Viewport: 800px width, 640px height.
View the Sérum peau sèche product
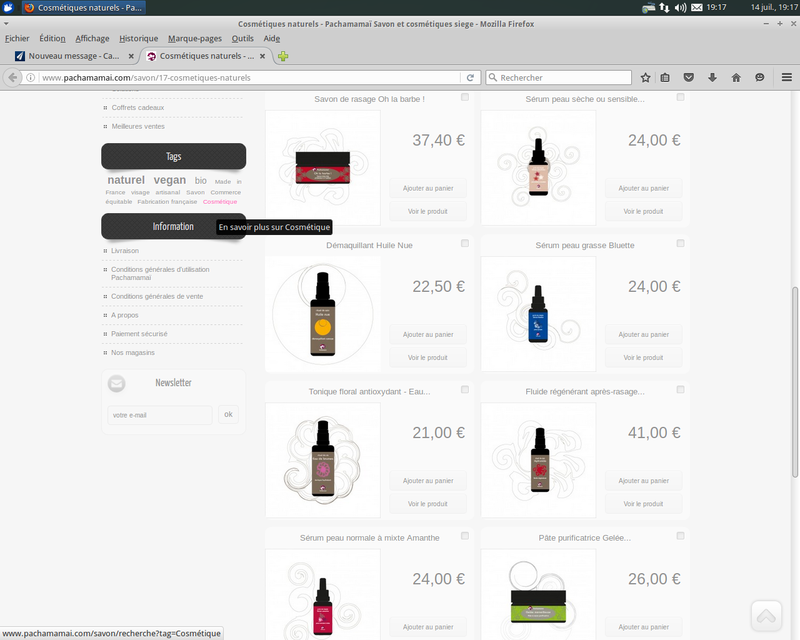pos(643,211)
